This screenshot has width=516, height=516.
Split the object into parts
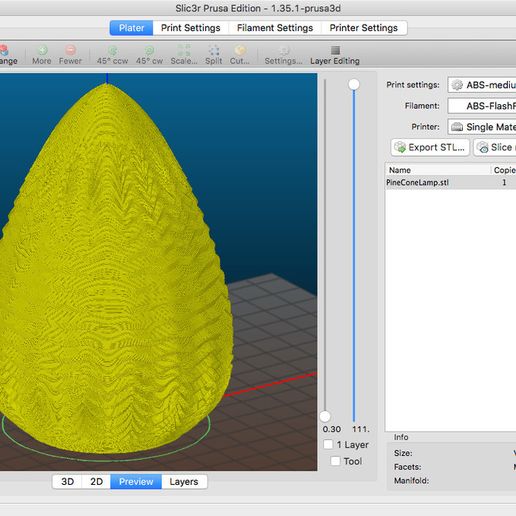[214, 55]
